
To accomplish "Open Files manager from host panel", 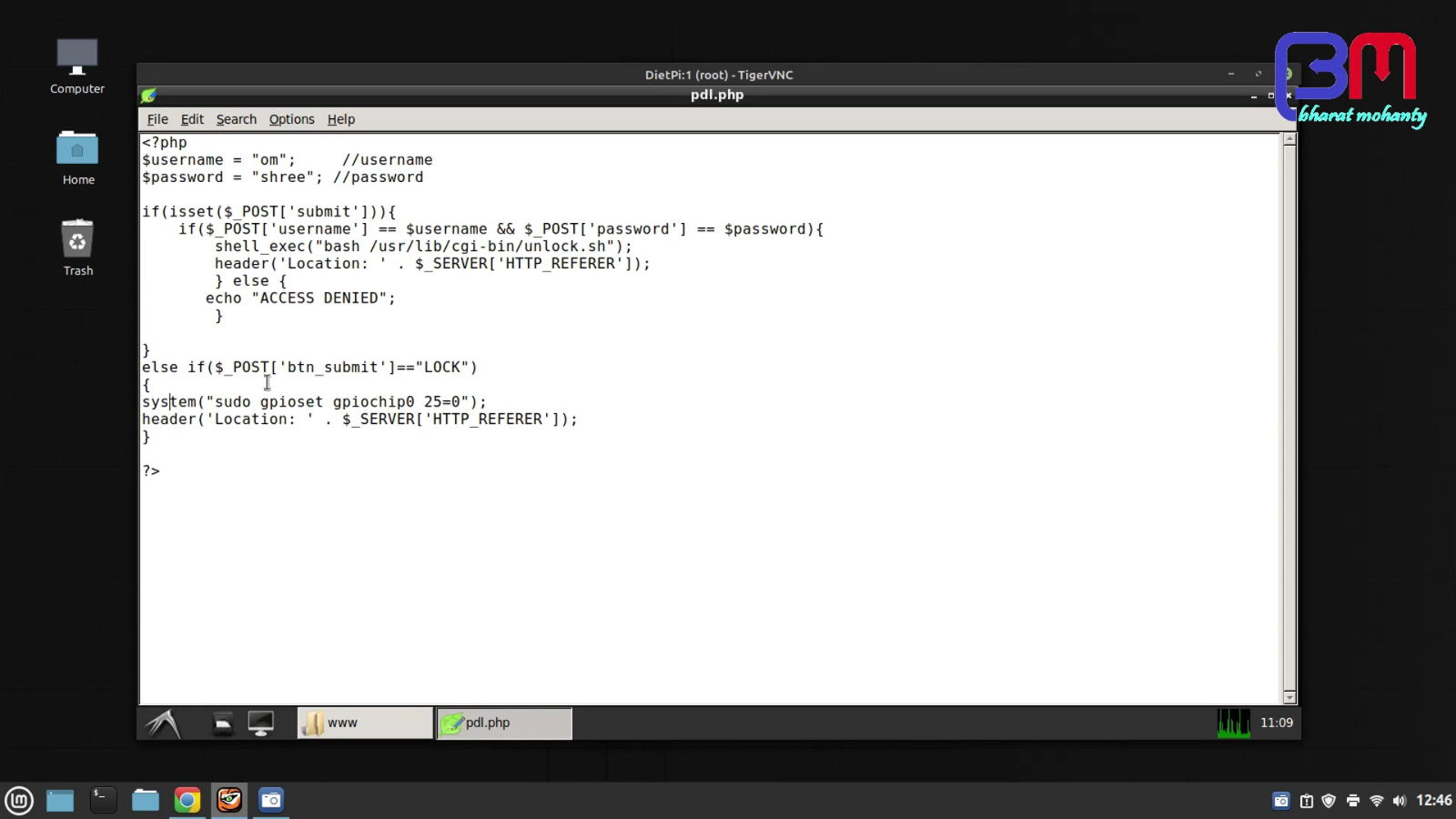I will tap(145, 801).
